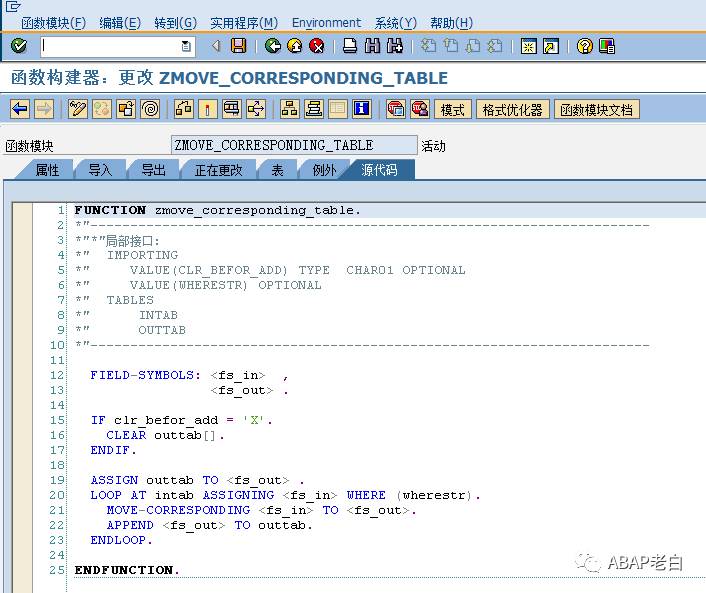Click the line 16 CLEAR outtab[] statement
Image resolution: width=706 pixels, height=593 pixels.
pos(165,435)
